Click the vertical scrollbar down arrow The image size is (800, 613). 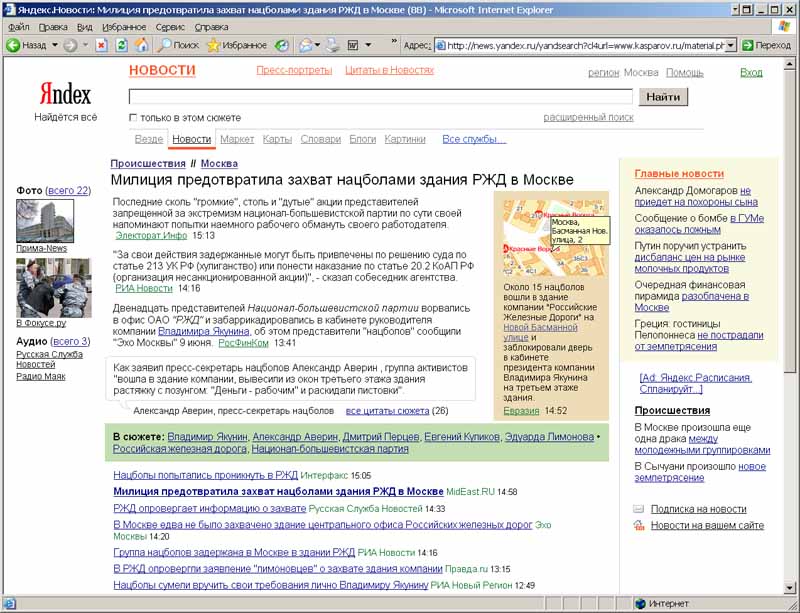point(791,587)
